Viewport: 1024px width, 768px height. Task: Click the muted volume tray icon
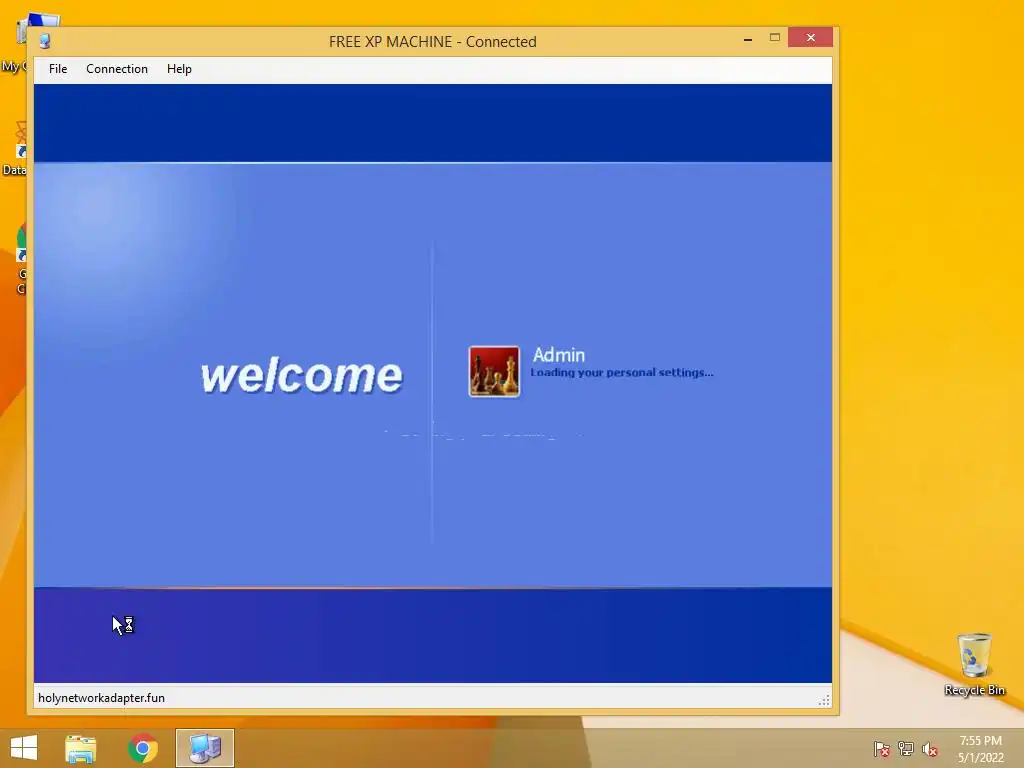[x=930, y=749]
